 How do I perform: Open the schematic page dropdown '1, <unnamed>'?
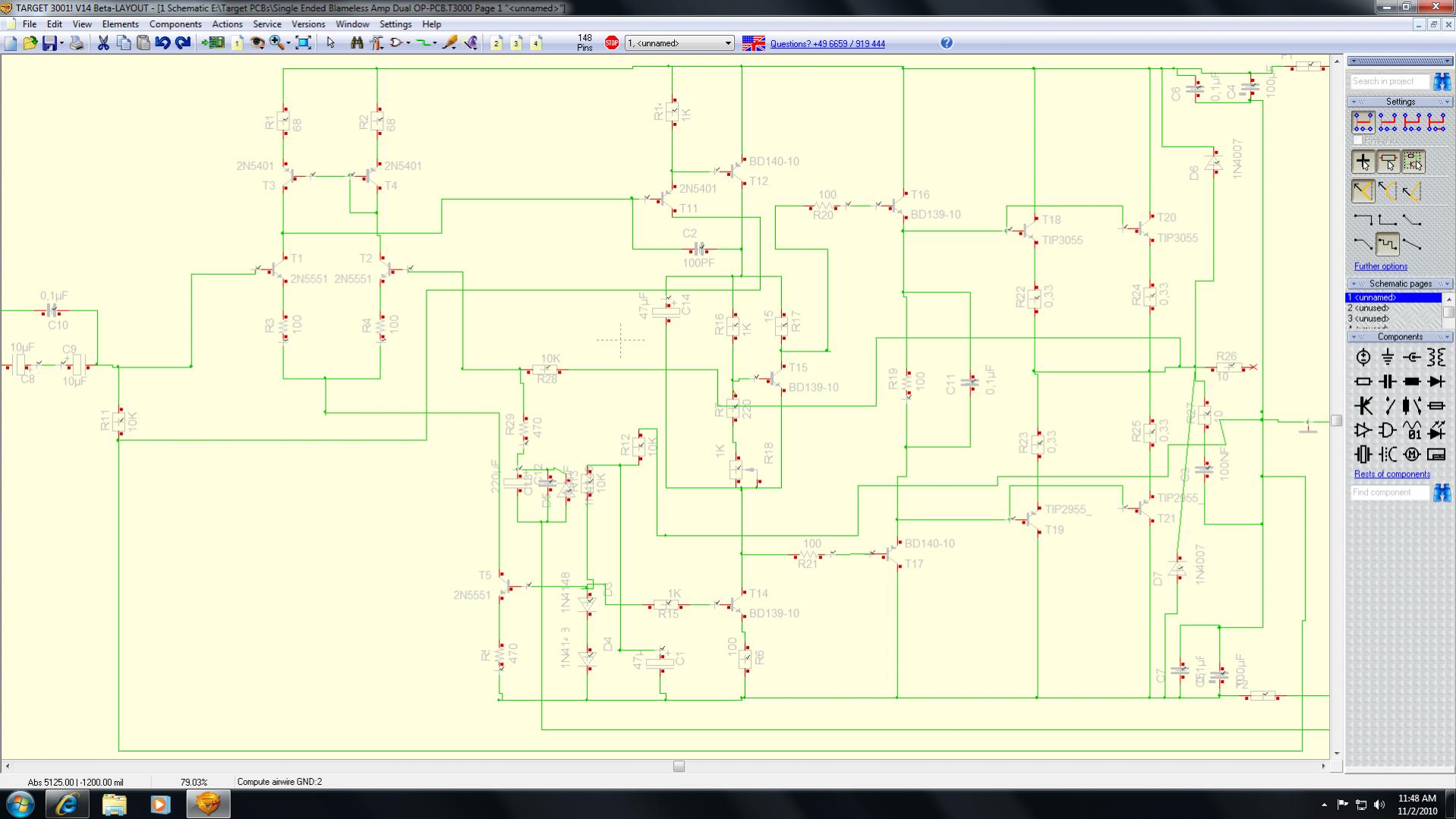(679, 43)
